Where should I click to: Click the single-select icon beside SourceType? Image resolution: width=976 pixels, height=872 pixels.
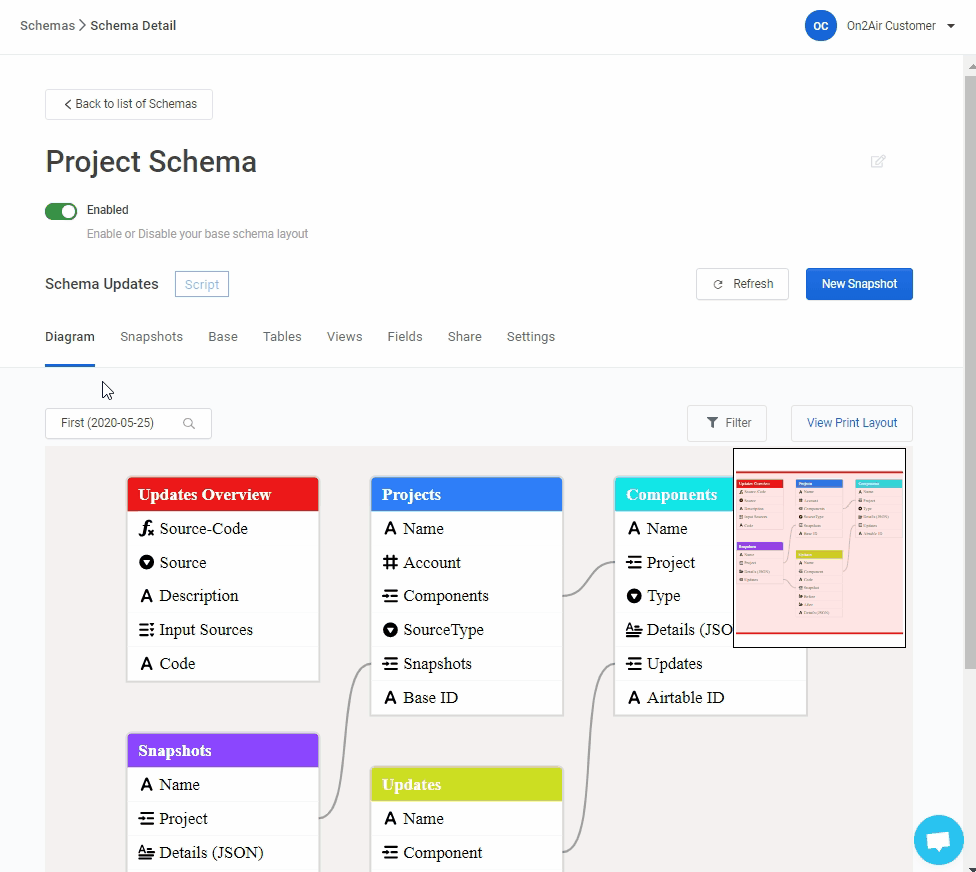390,630
